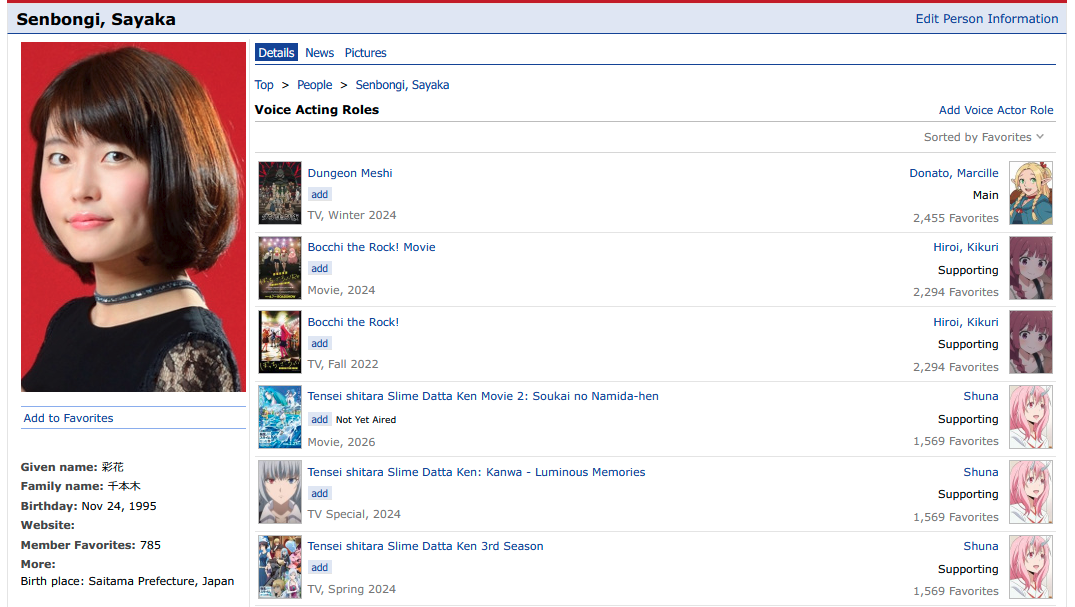The width and height of the screenshot is (1075, 607).
Task: Open Senbongi, Sayaka breadcrumb link
Action: click(402, 85)
